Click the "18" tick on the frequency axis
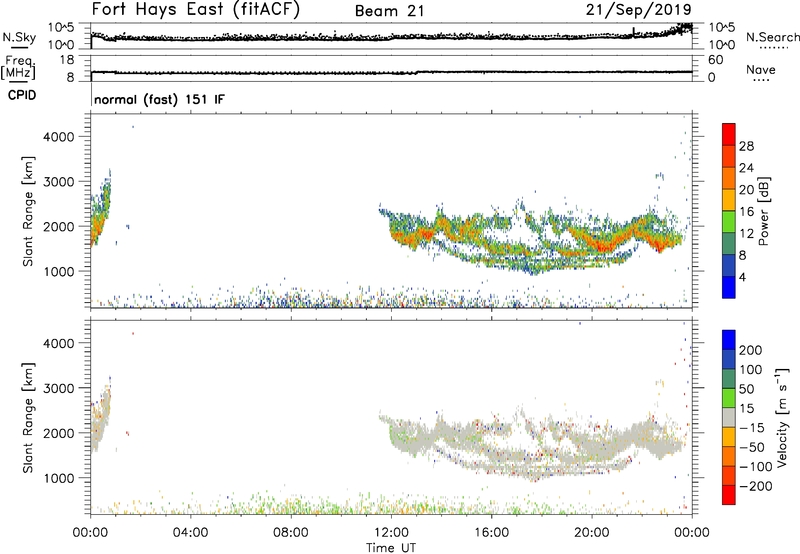This screenshot has width=800, height=554. (67, 60)
